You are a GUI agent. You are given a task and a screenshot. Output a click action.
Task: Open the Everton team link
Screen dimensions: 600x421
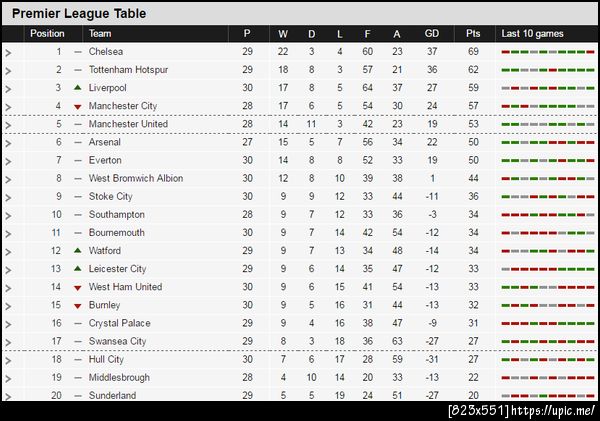[x=105, y=160]
